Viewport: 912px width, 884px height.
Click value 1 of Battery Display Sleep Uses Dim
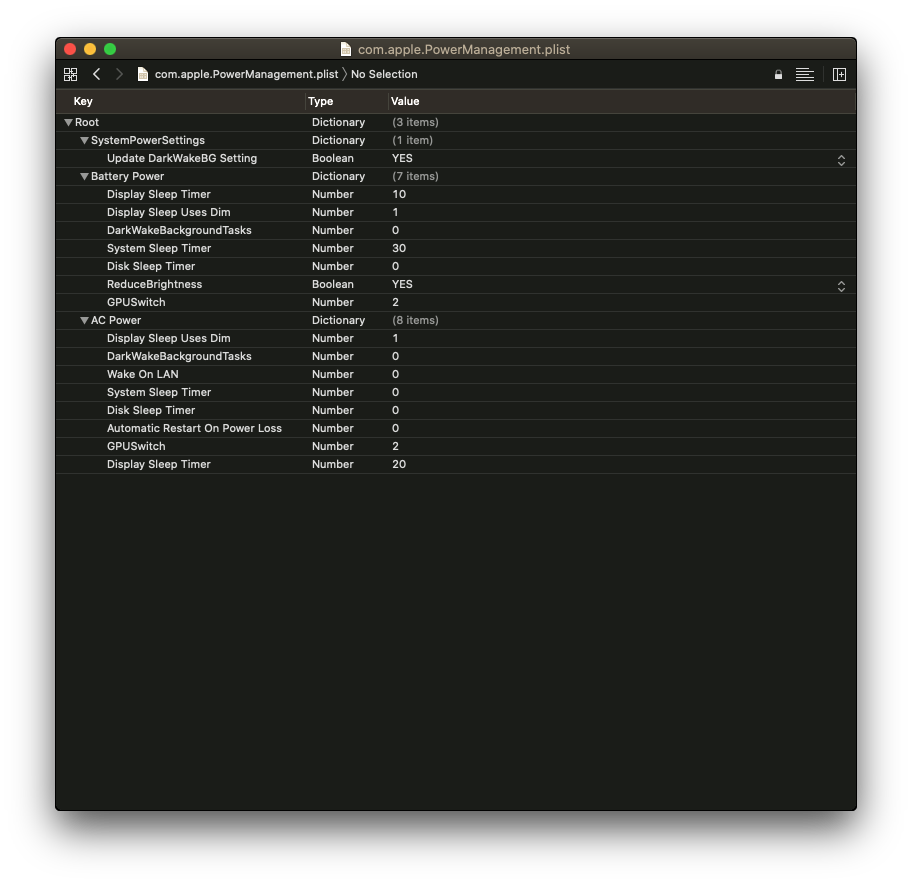pos(396,212)
